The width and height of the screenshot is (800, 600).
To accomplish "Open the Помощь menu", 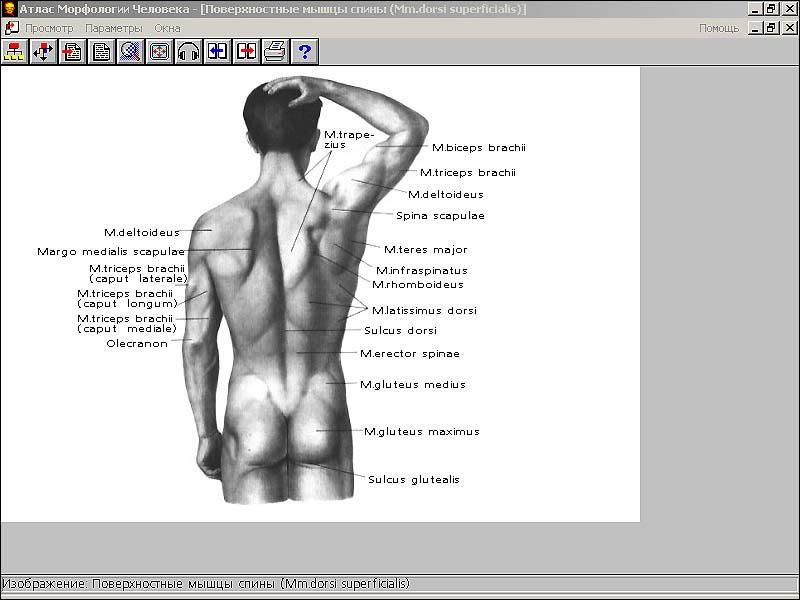I will 718,28.
